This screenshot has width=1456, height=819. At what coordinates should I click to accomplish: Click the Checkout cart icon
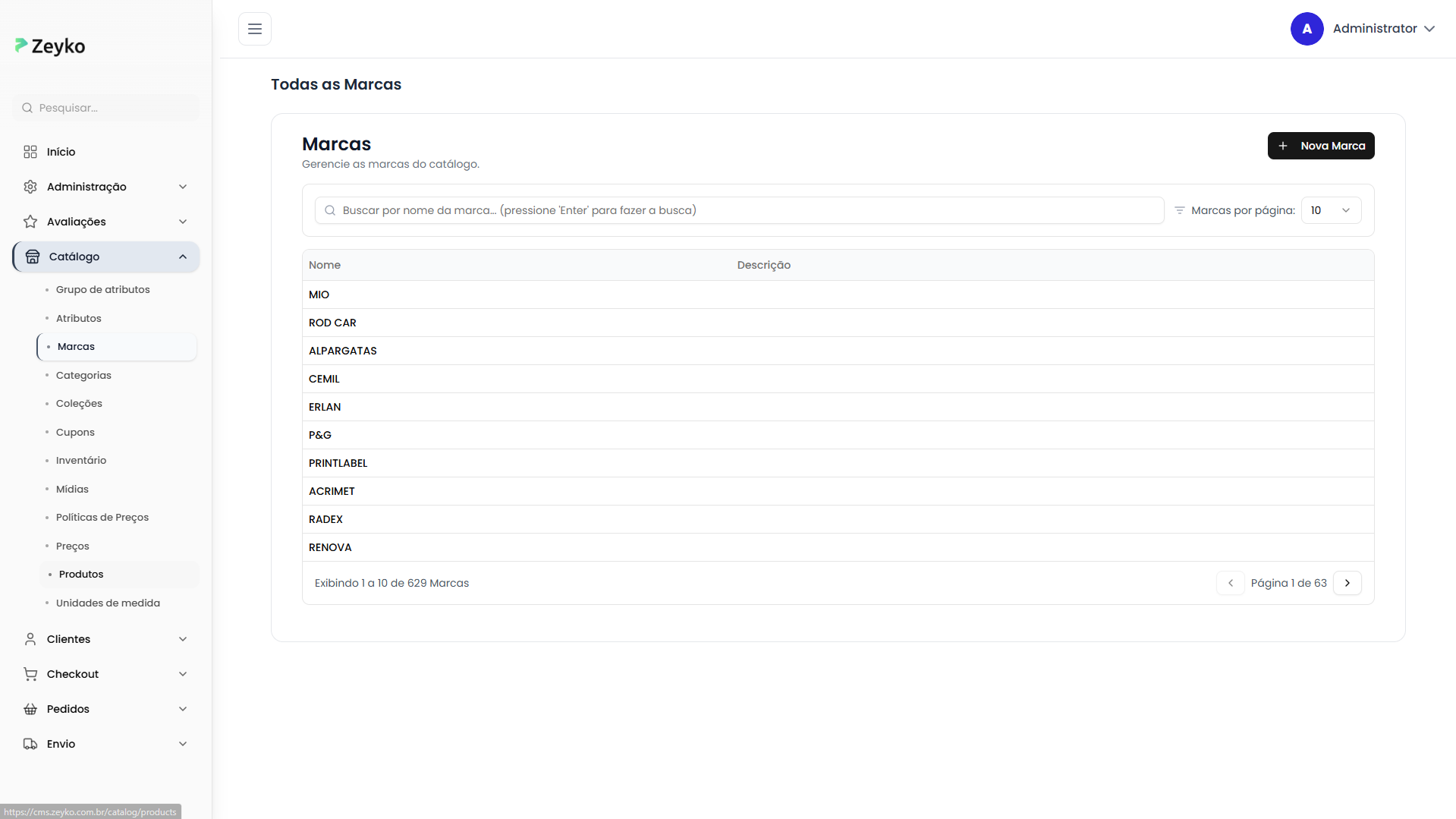click(x=30, y=674)
